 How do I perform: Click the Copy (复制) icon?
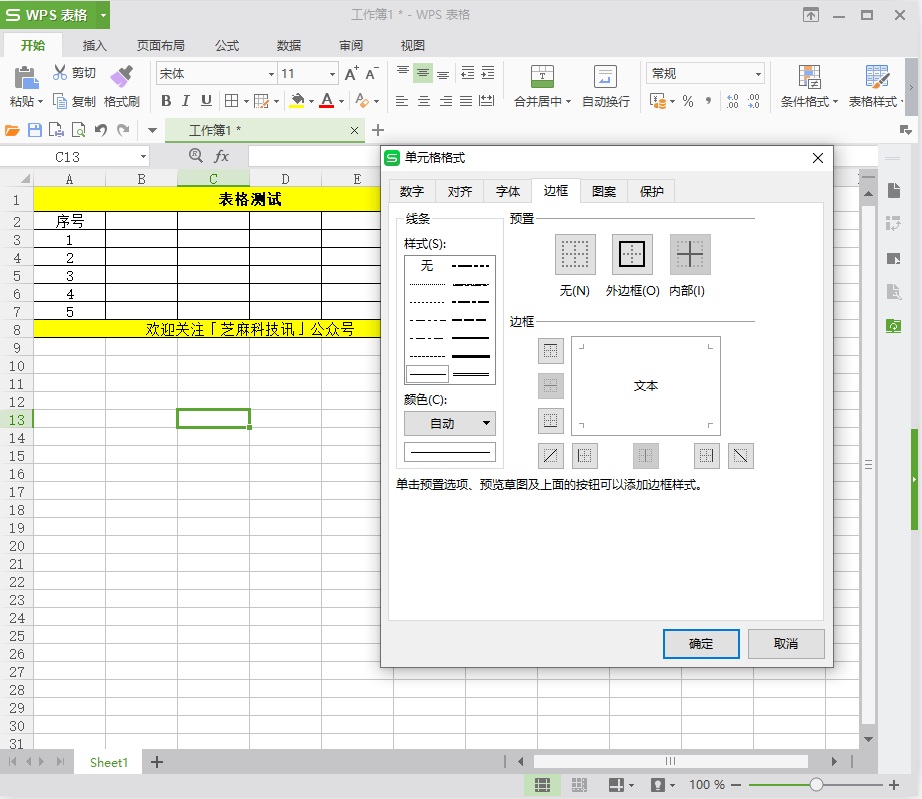60,101
